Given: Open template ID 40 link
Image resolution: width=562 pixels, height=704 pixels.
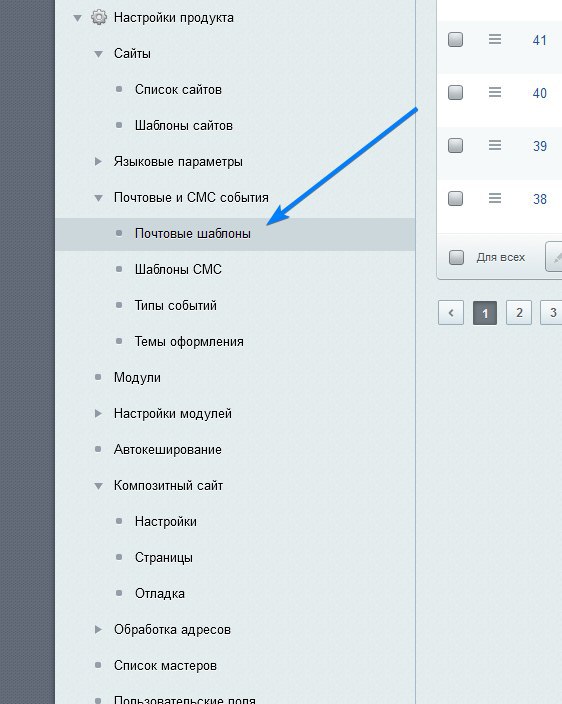Looking at the screenshot, I should [540, 93].
